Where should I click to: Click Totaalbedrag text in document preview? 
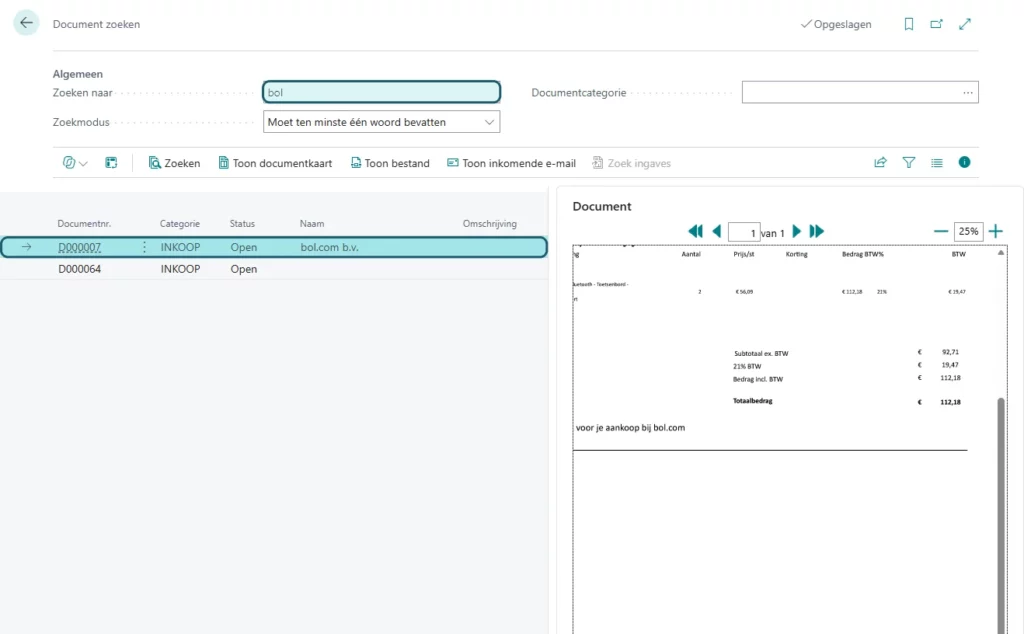click(x=752, y=401)
